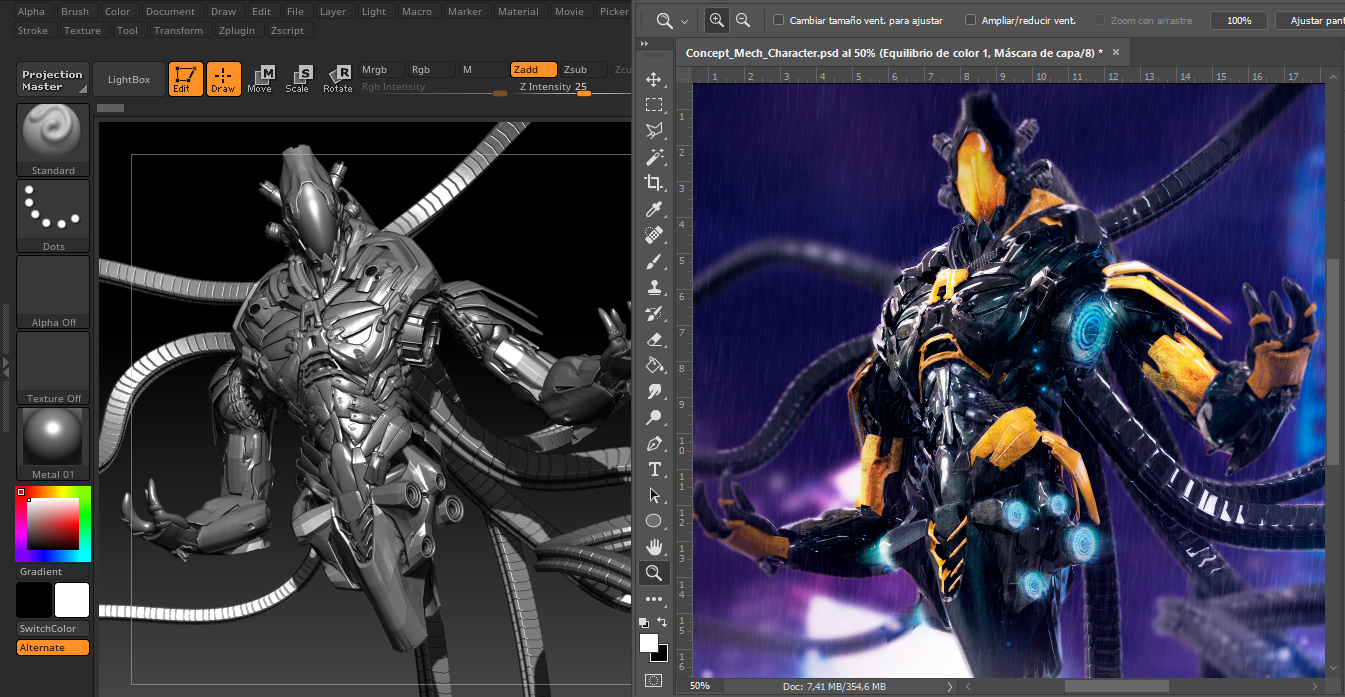Select the Pen tool
1345x697 pixels.
tap(654, 443)
